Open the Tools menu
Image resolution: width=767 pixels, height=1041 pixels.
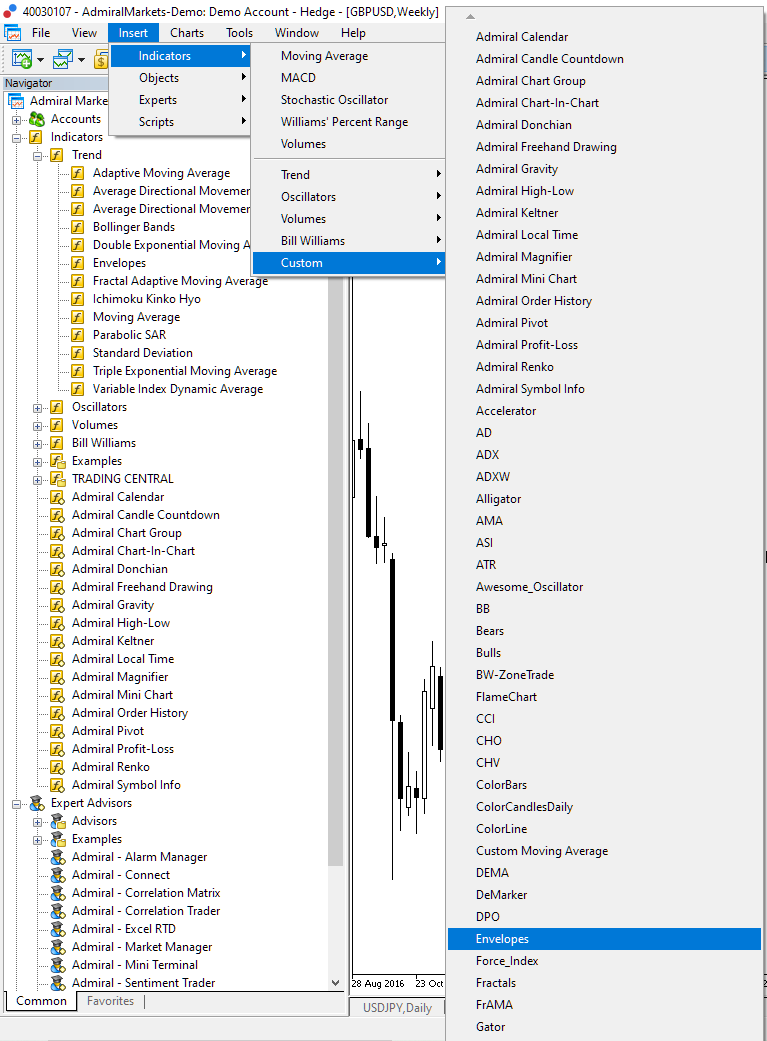239,33
